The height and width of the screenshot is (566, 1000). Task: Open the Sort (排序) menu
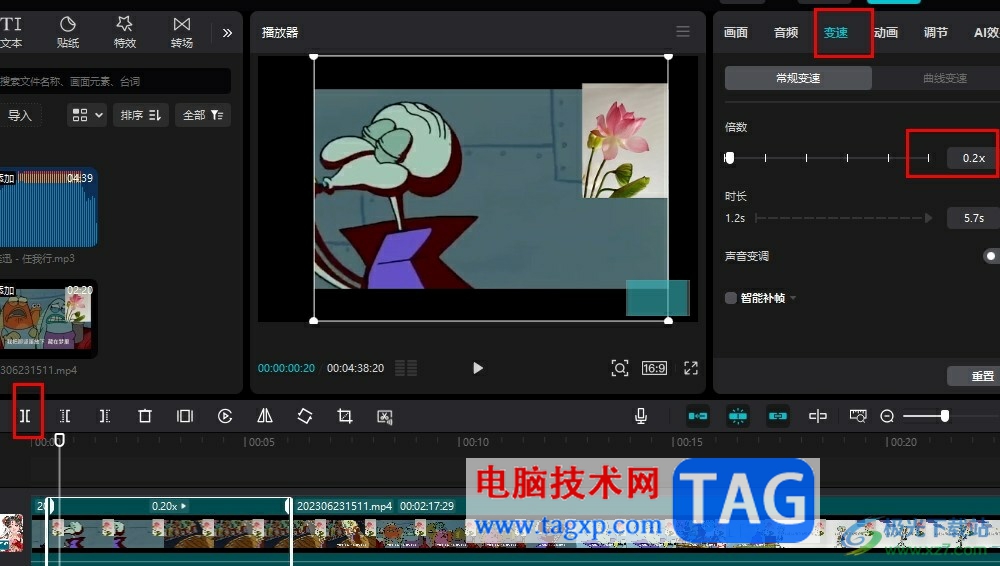(141, 115)
